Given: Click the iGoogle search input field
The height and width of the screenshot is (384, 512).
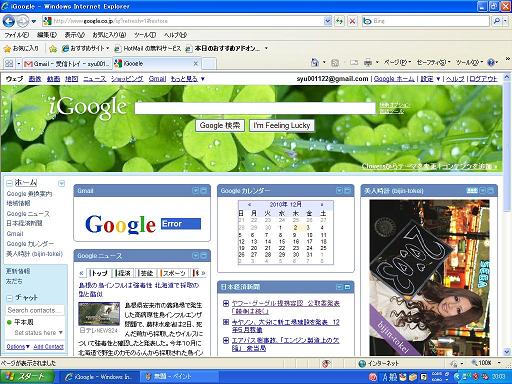Looking at the screenshot, I should click(x=255, y=108).
